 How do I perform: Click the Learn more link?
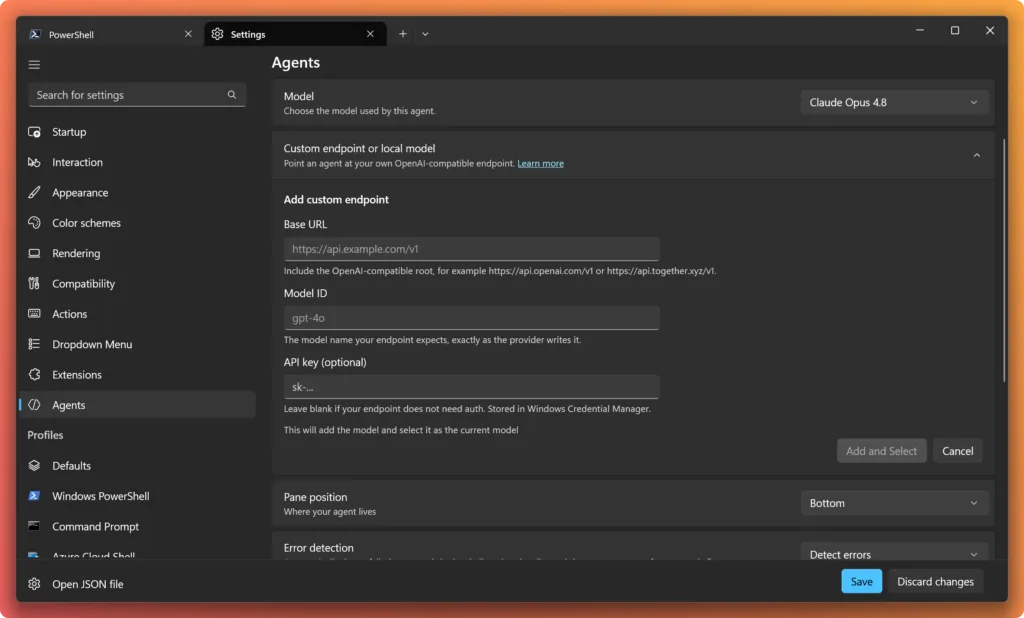click(x=540, y=163)
